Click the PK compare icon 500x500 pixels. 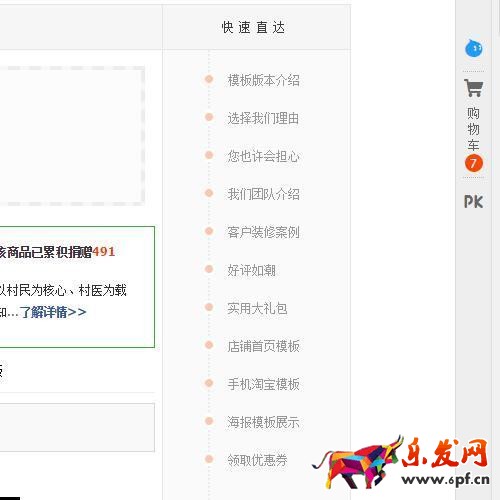pyautogui.click(x=474, y=202)
